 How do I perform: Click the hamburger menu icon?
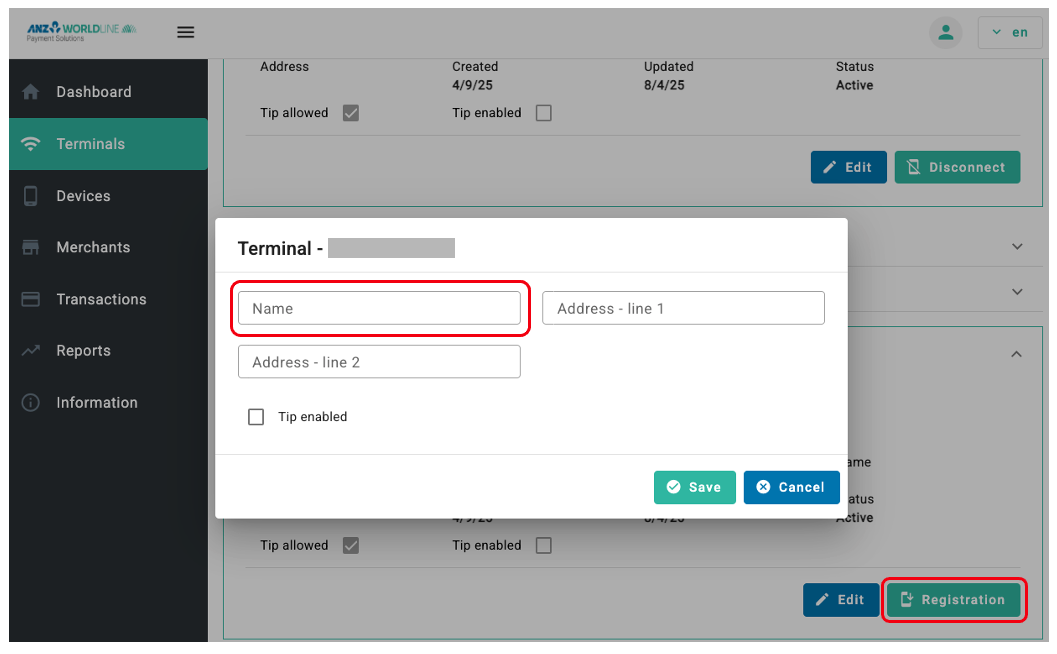185,32
